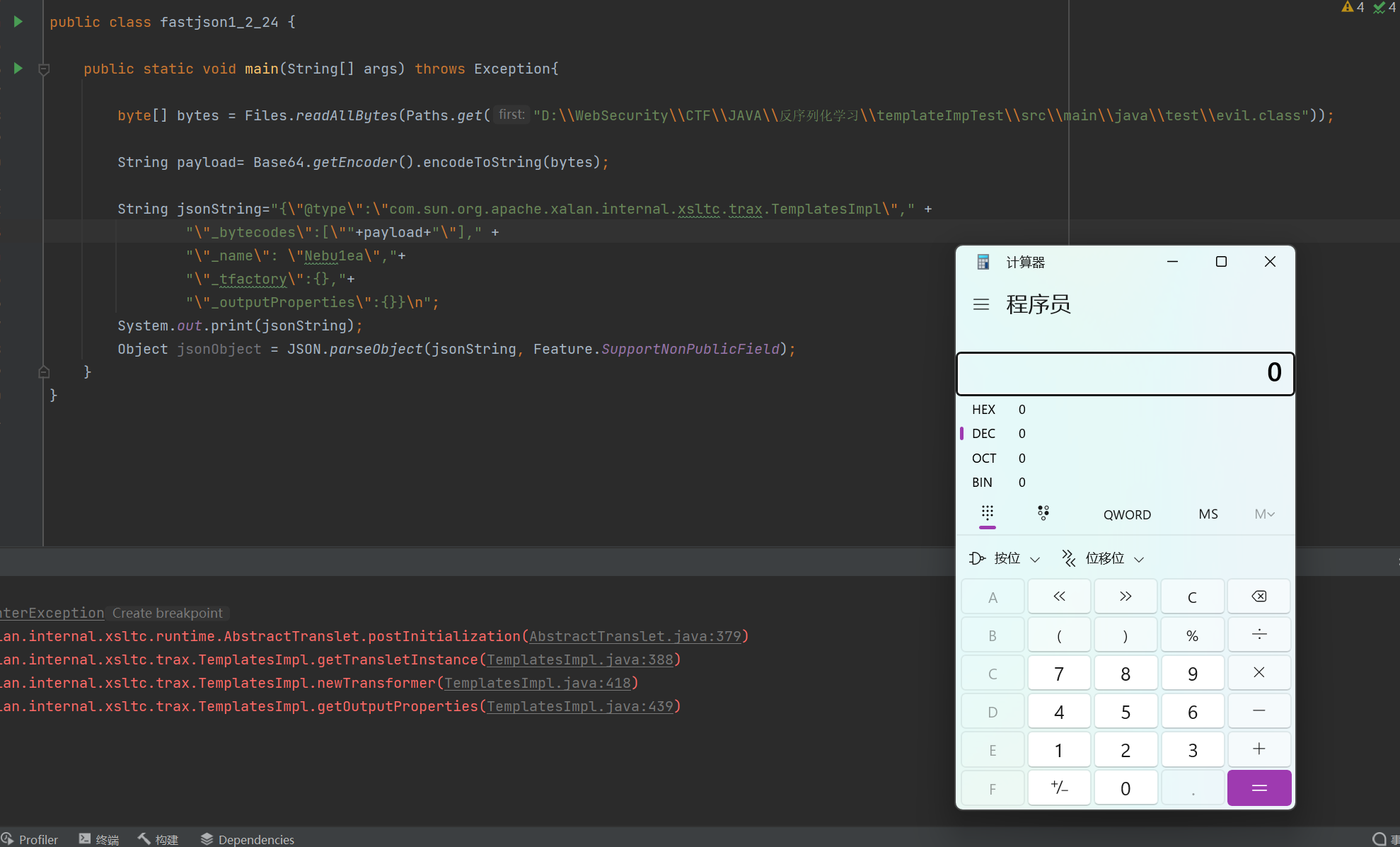Switch to full keypad icon
The image size is (1400, 847).
[988, 514]
